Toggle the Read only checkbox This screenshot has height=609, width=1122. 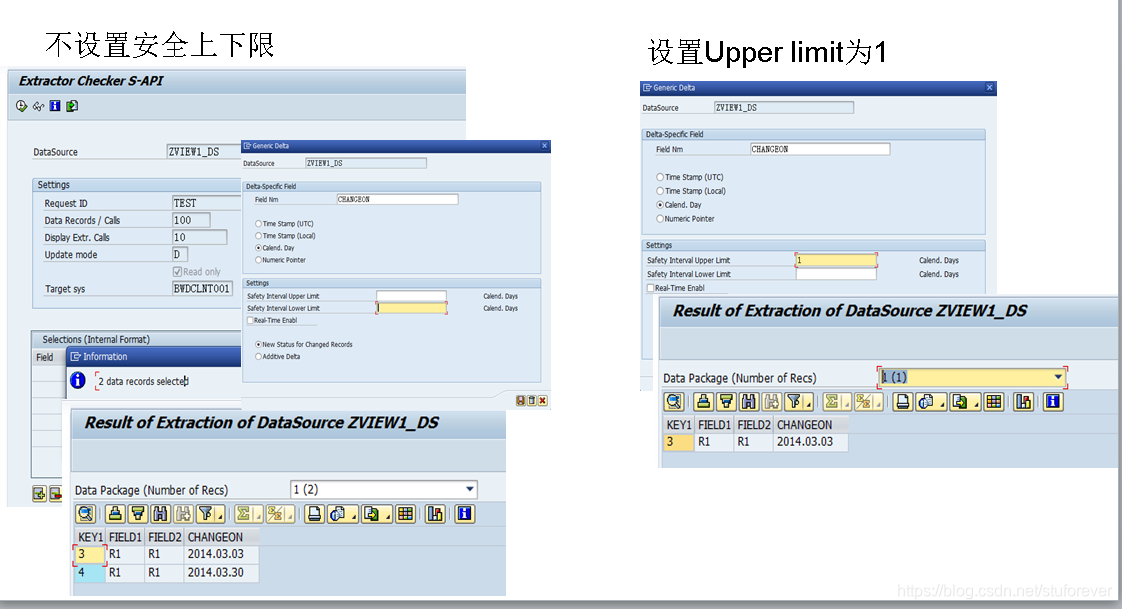pyautogui.click(x=177, y=272)
